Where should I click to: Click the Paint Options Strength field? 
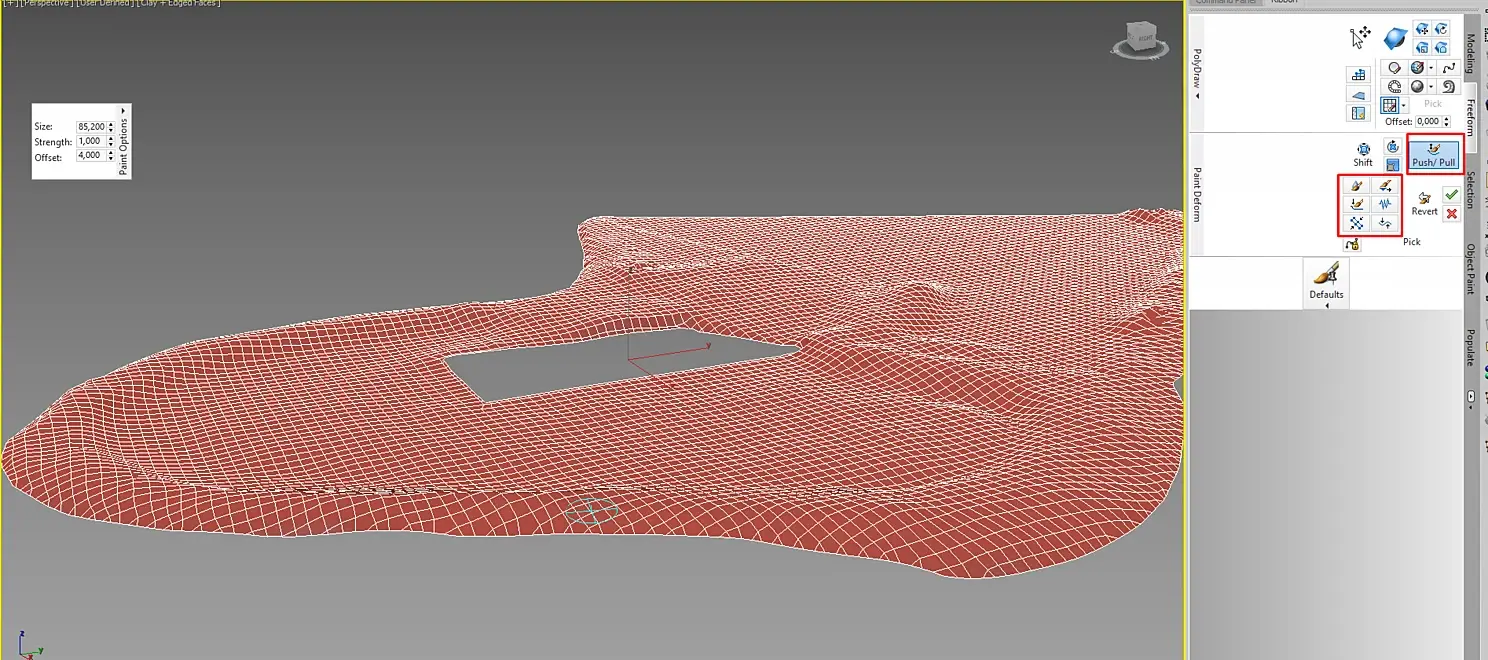[91, 142]
